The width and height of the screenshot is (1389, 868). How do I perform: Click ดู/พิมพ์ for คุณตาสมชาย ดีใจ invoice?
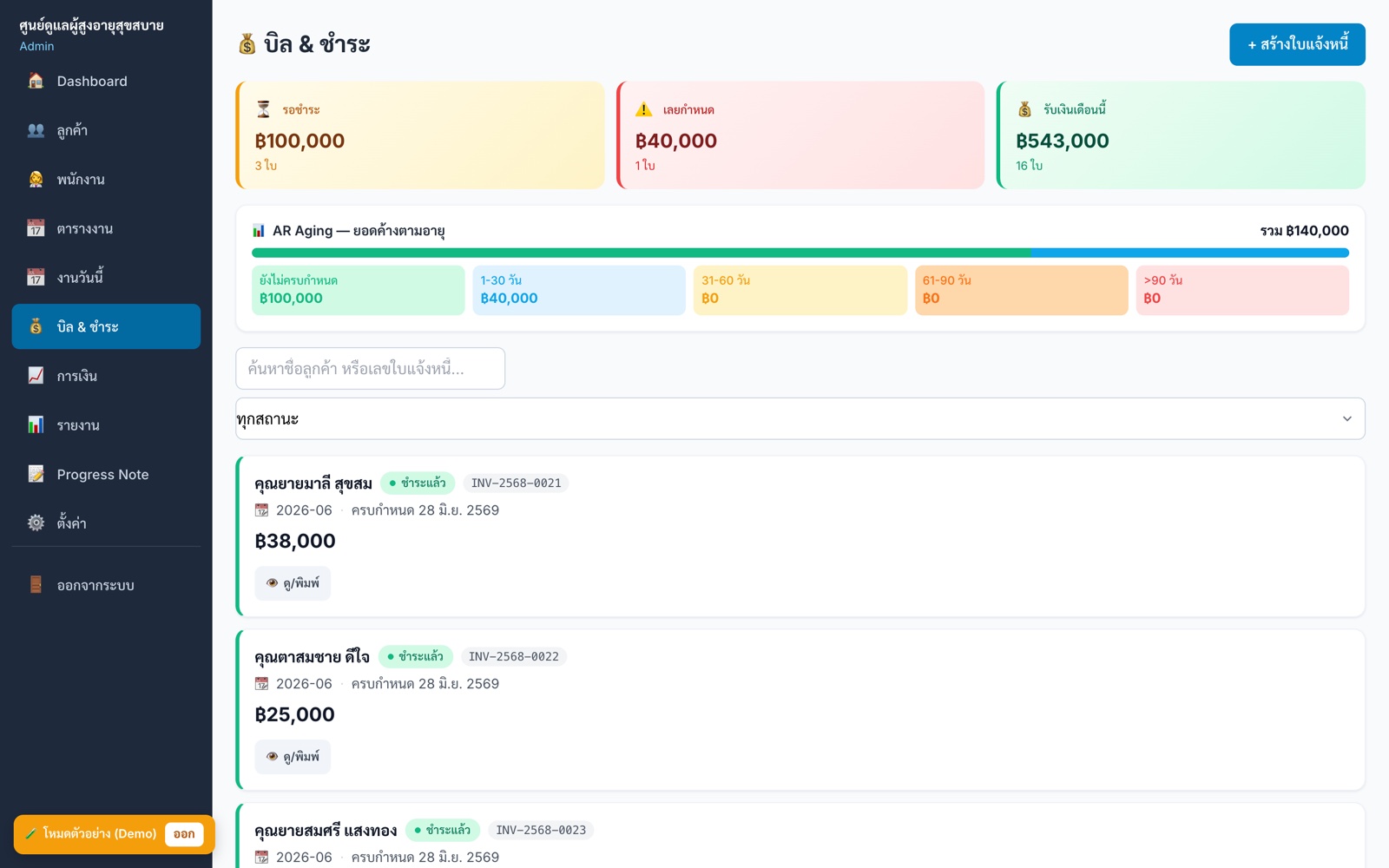tap(293, 757)
